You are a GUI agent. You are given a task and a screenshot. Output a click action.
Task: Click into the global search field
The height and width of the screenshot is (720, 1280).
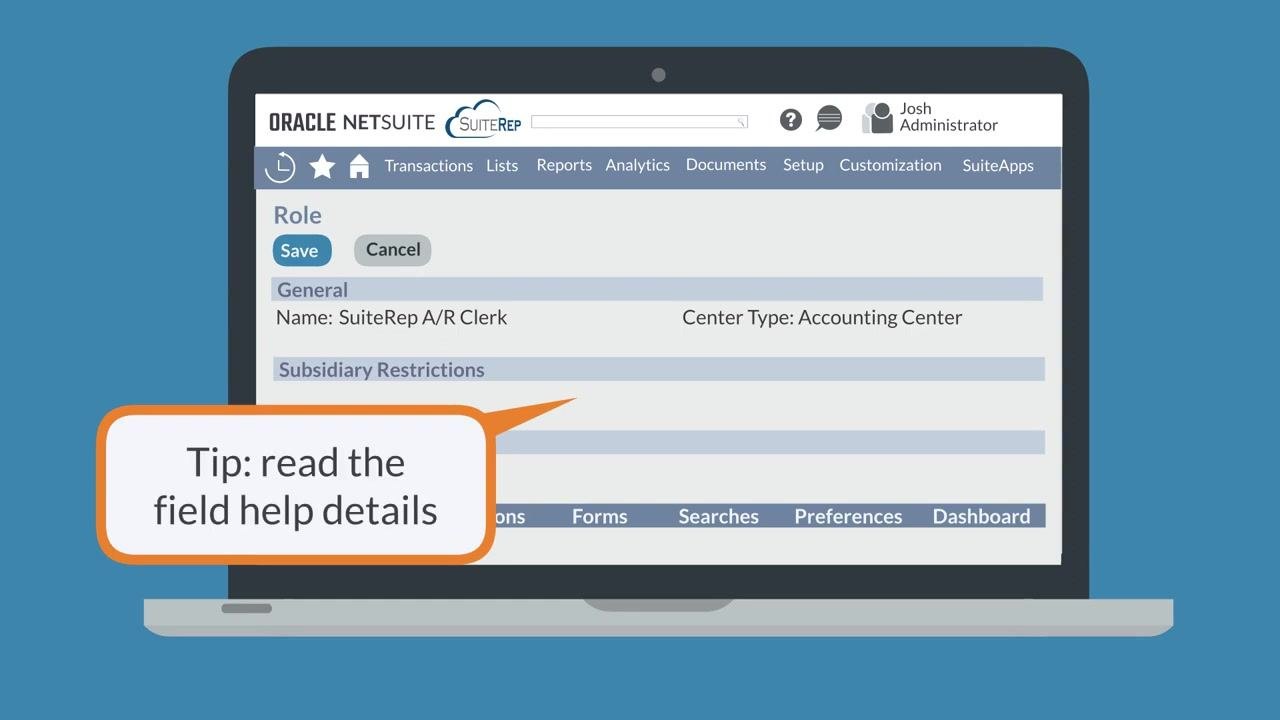[x=639, y=122]
